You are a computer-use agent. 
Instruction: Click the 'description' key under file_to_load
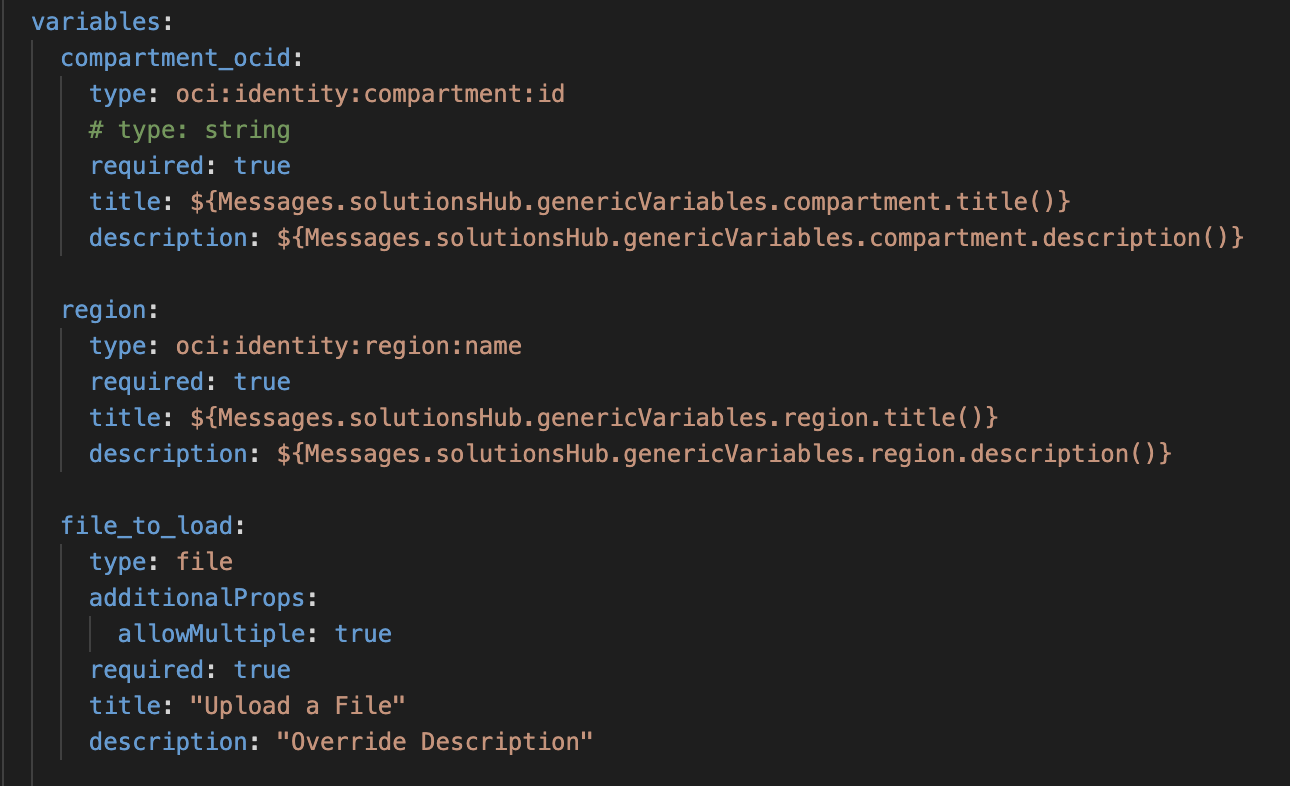(168, 742)
